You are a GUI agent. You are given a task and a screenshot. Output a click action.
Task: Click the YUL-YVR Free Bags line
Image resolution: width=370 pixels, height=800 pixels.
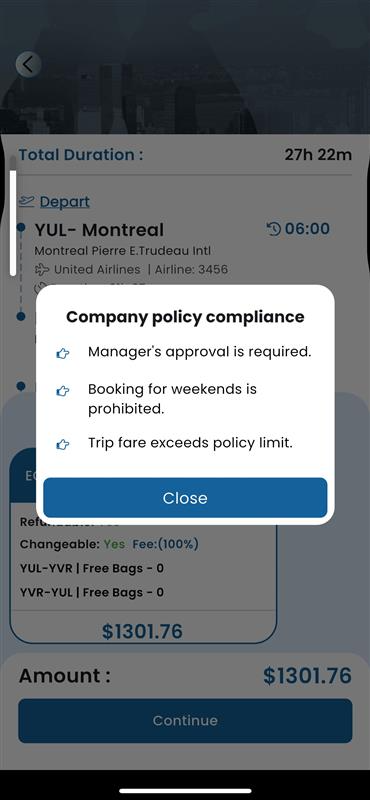coord(92,568)
